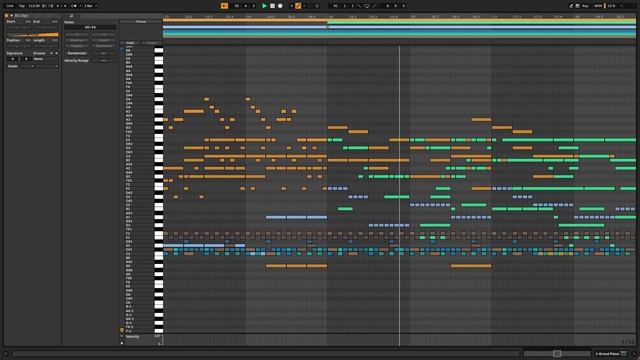Click the Punch-In switch
The width and height of the screenshot is (640, 360).
359,6
